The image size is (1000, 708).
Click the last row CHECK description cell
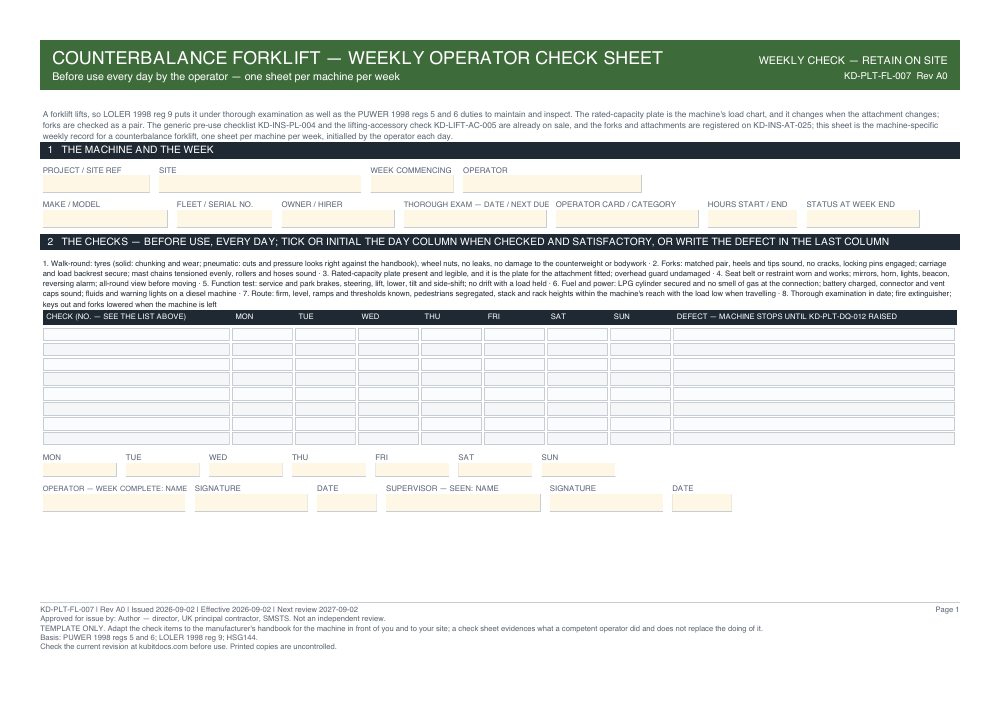tap(136, 439)
